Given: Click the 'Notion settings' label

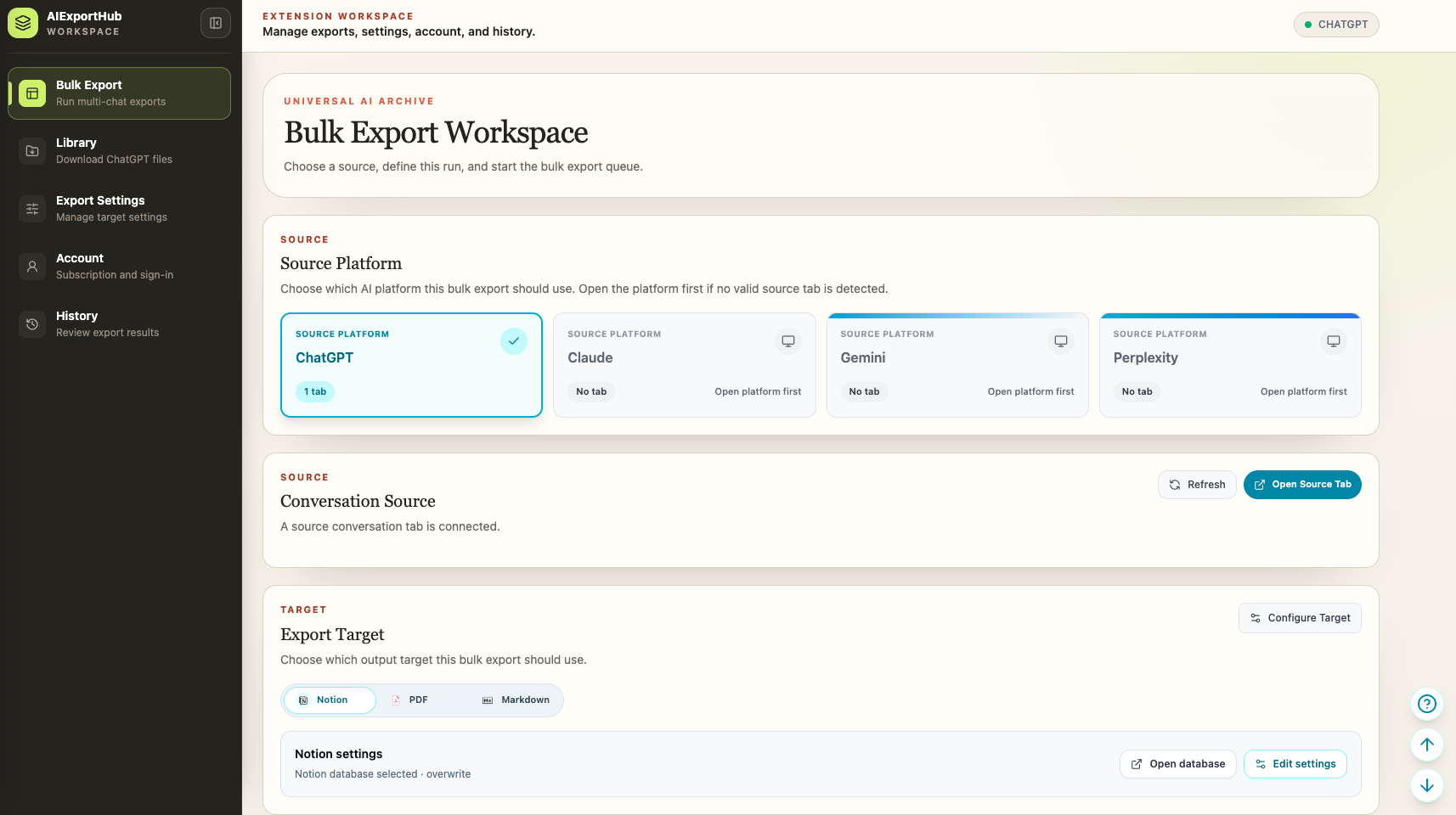Looking at the screenshot, I should pyautogui.click(x=338, y=754).
